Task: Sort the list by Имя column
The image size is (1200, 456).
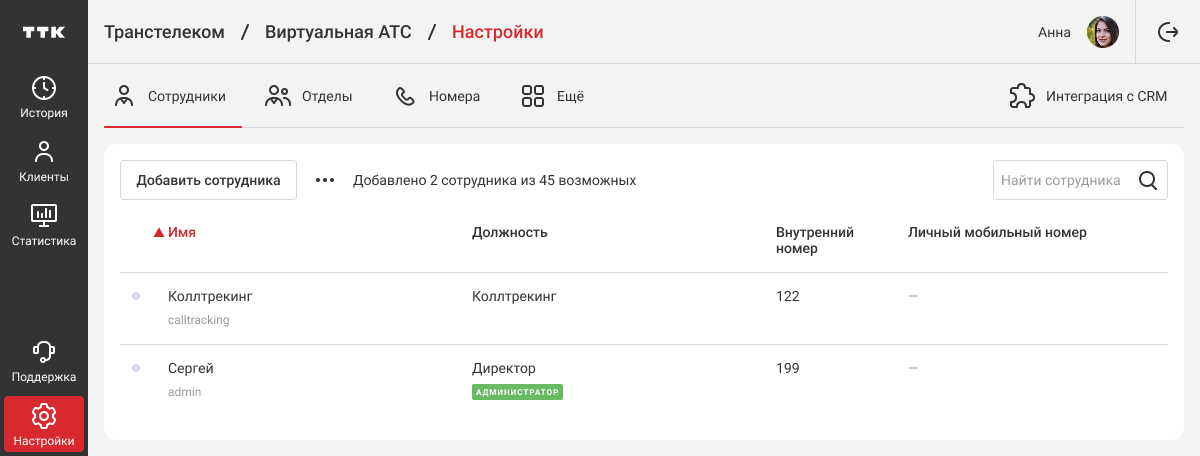Action: point(181,233)
